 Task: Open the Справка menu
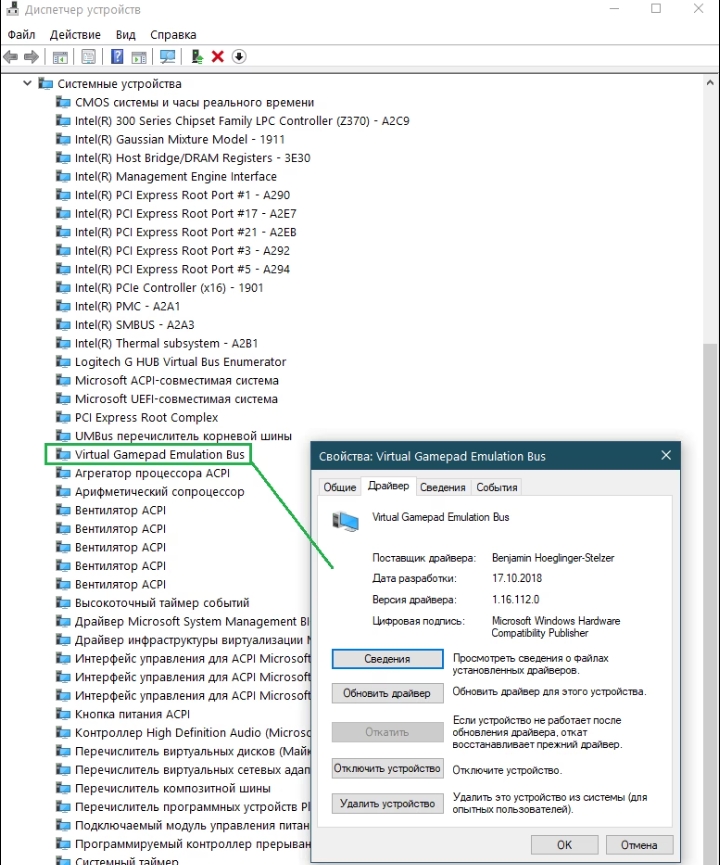pos(173,34)
